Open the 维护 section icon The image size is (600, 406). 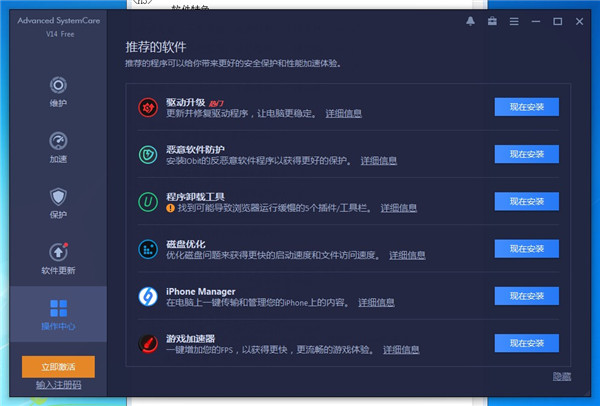point(58,85)
